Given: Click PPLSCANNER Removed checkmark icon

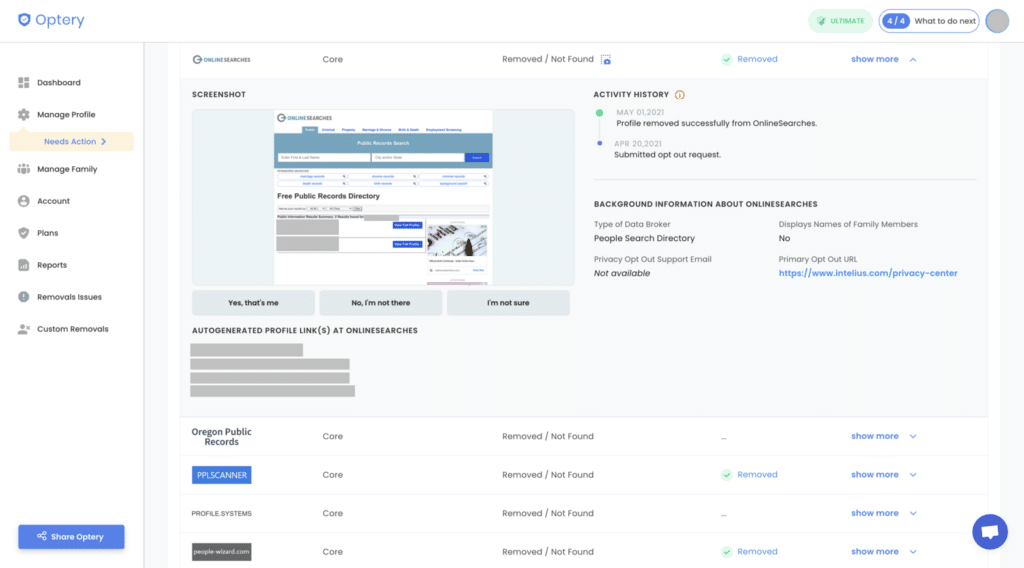Looking at the screenshot, I should [x=727, y=475].
